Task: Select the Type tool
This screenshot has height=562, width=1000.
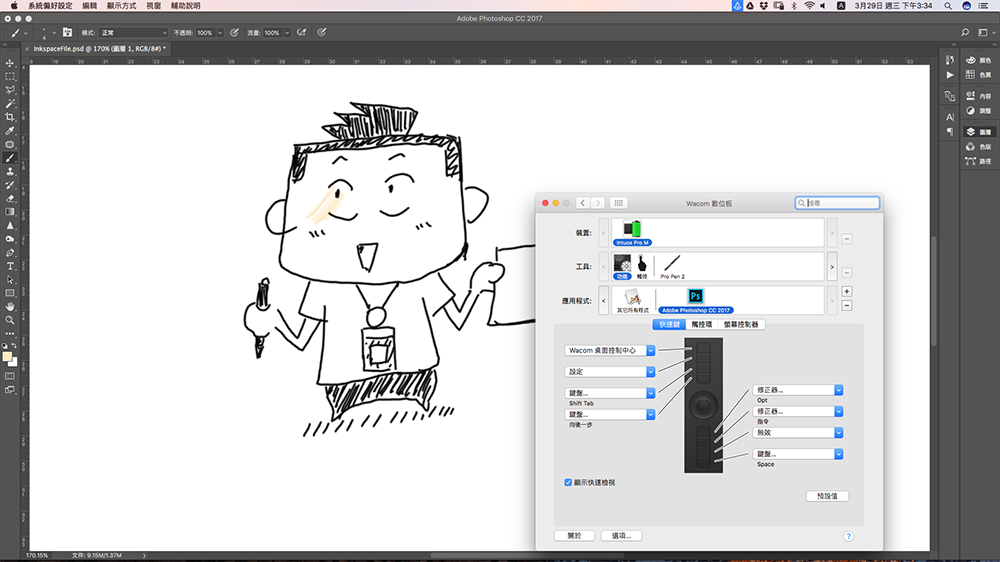Action: coord(10,266)
